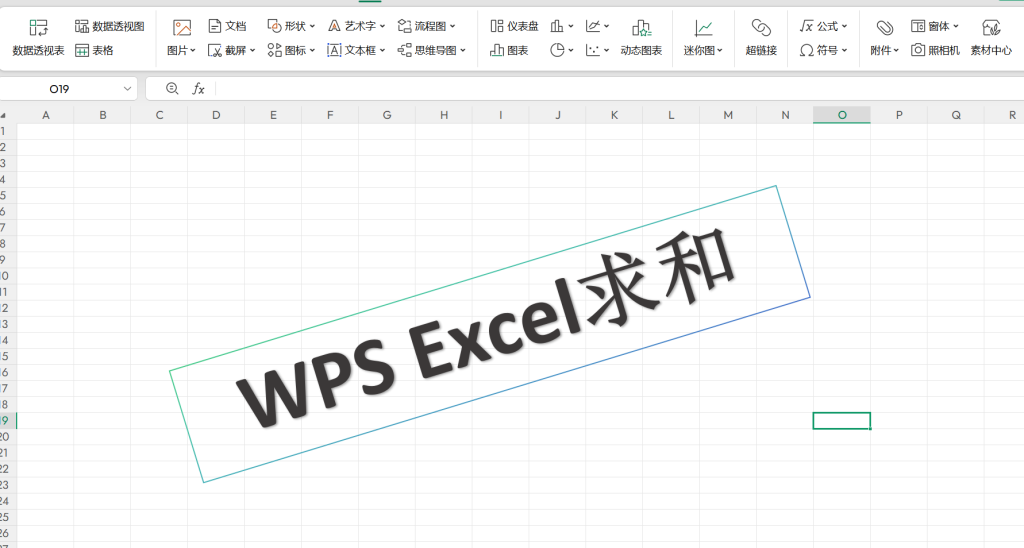Image resolution: width=1024 pixels, height=548 pixels.
Task: Open the Dashboard (仪表盘) tool
Action: pos(515,26)
